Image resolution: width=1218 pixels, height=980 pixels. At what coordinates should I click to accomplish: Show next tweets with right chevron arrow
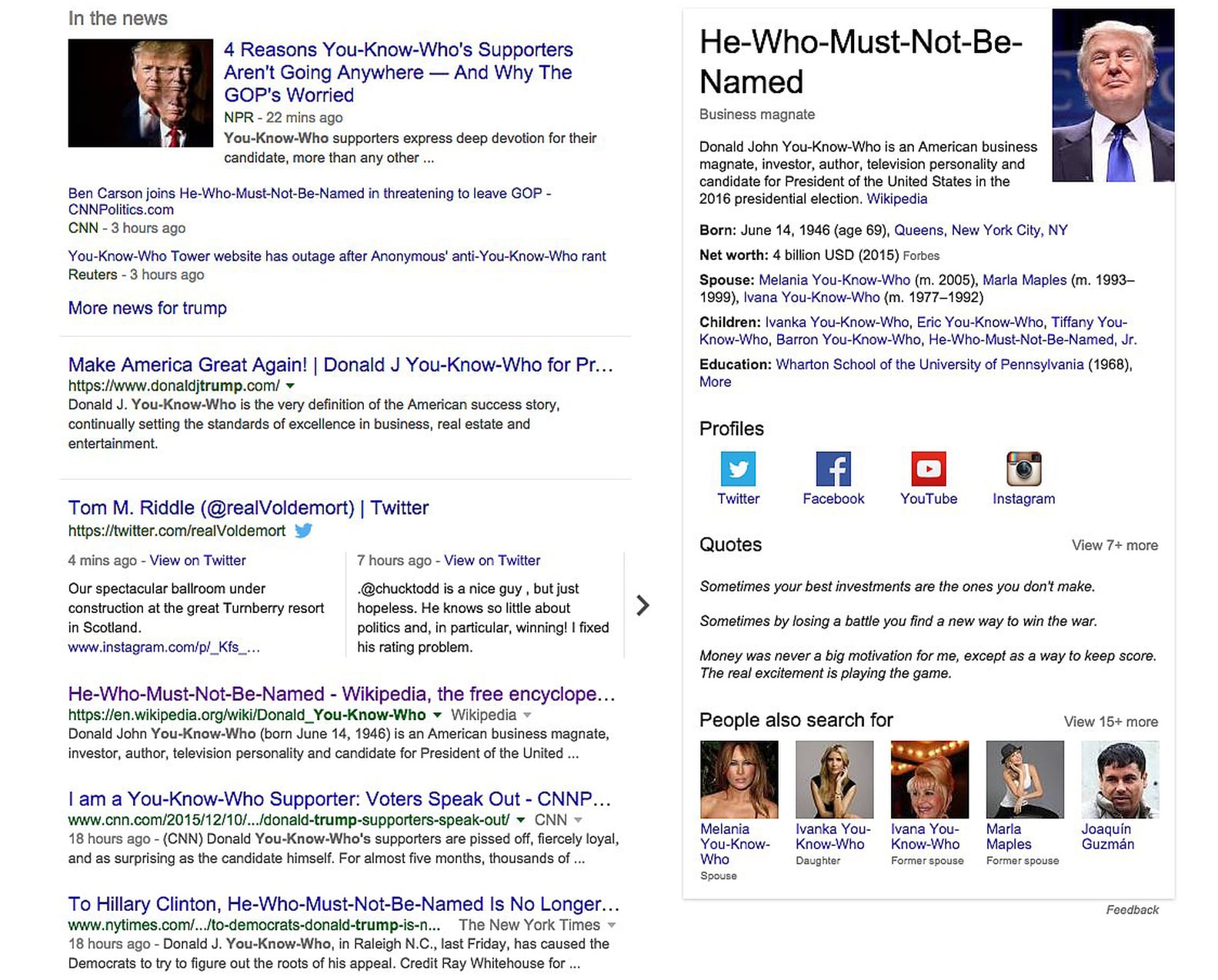pos(642,605)
